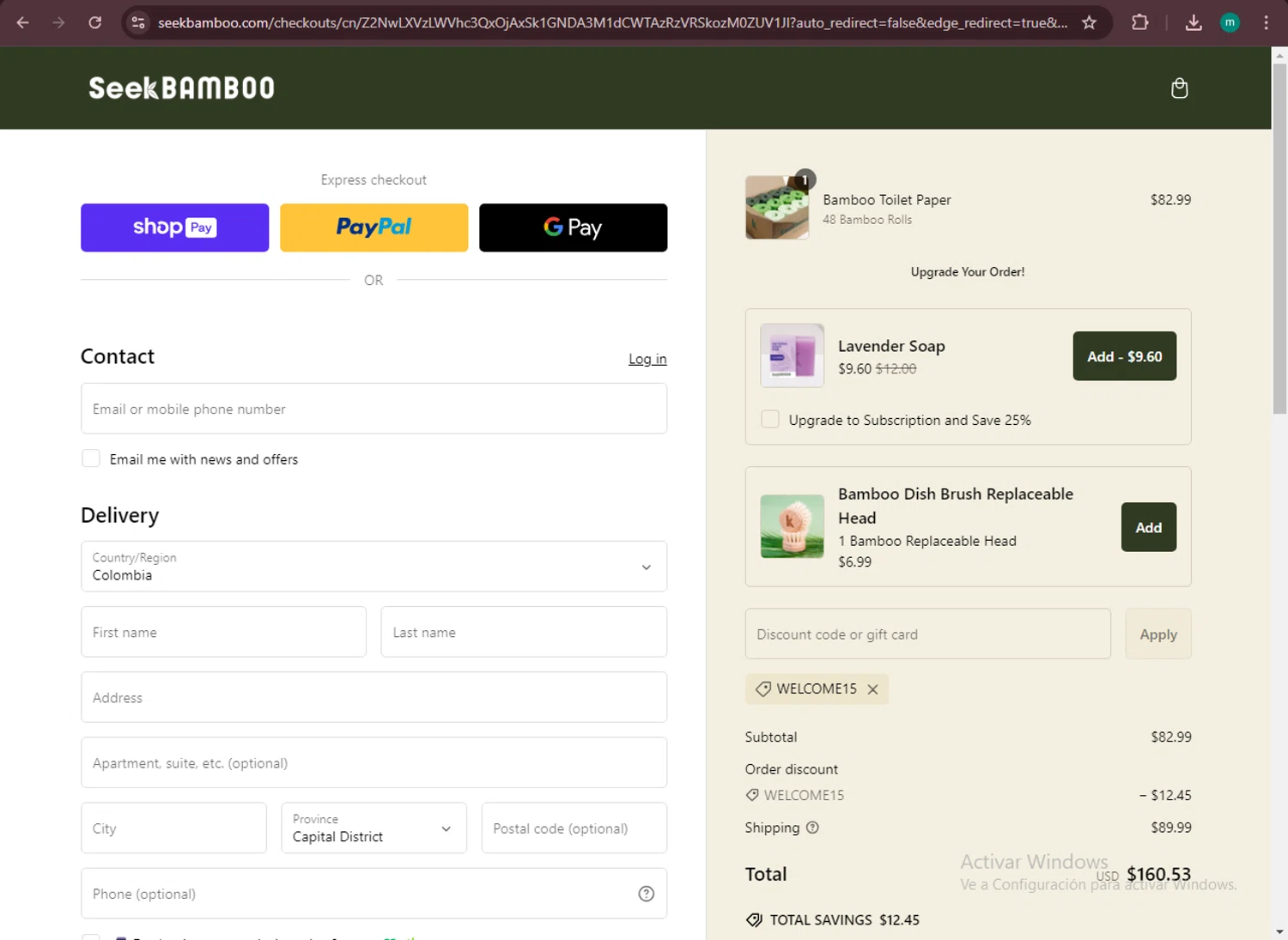Focus the City field
Screen dimensions: 1288x940
[x=173, y=828]
